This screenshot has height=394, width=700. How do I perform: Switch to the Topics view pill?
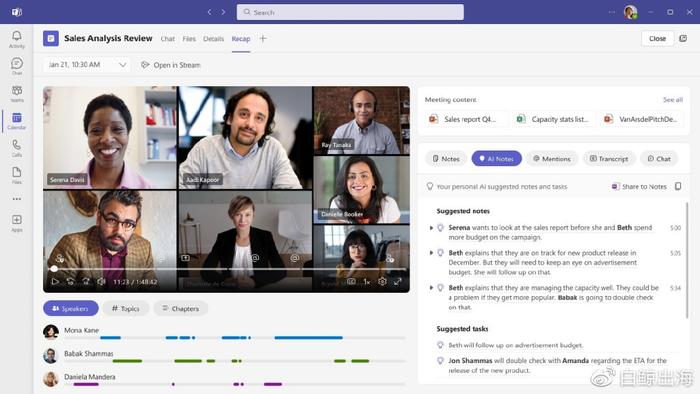point(125,308)
